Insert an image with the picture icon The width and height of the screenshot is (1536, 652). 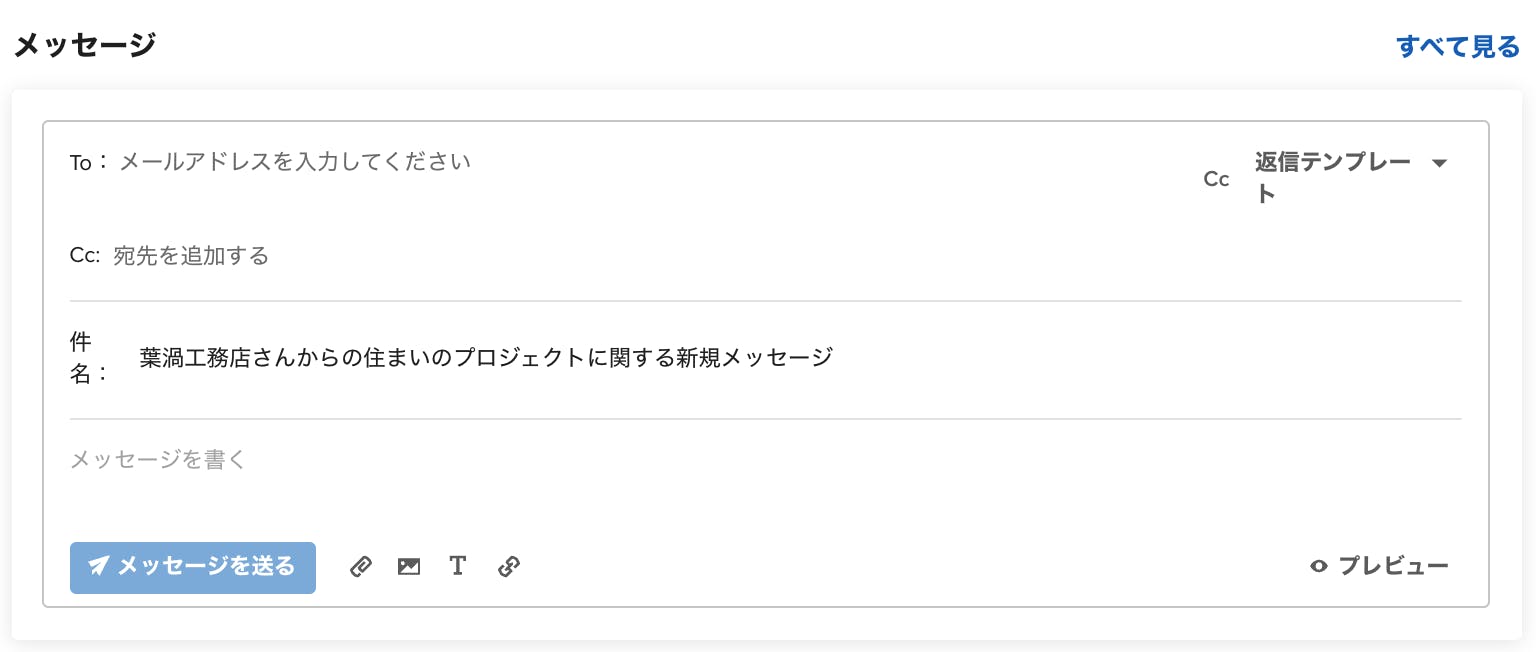pos(409,567)
